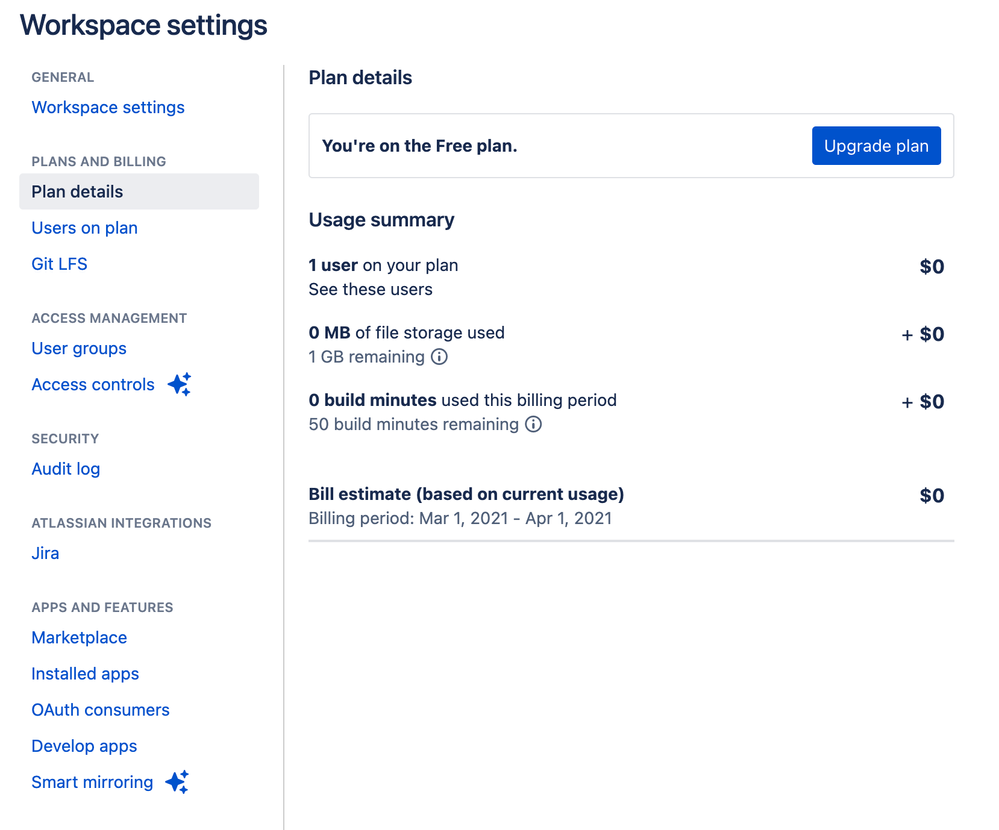View the Audit log

click(x=66, y=469)
